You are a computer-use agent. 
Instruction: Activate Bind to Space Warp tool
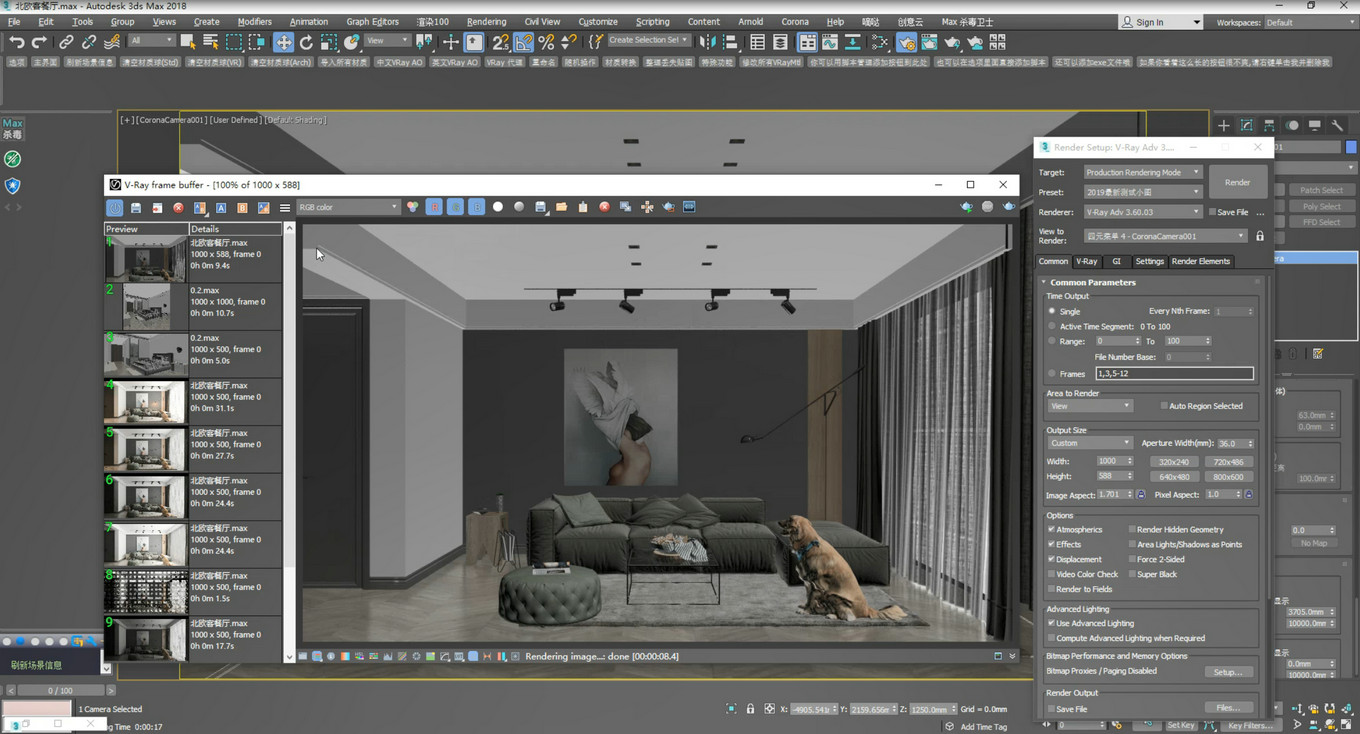[x=112, y=42]
